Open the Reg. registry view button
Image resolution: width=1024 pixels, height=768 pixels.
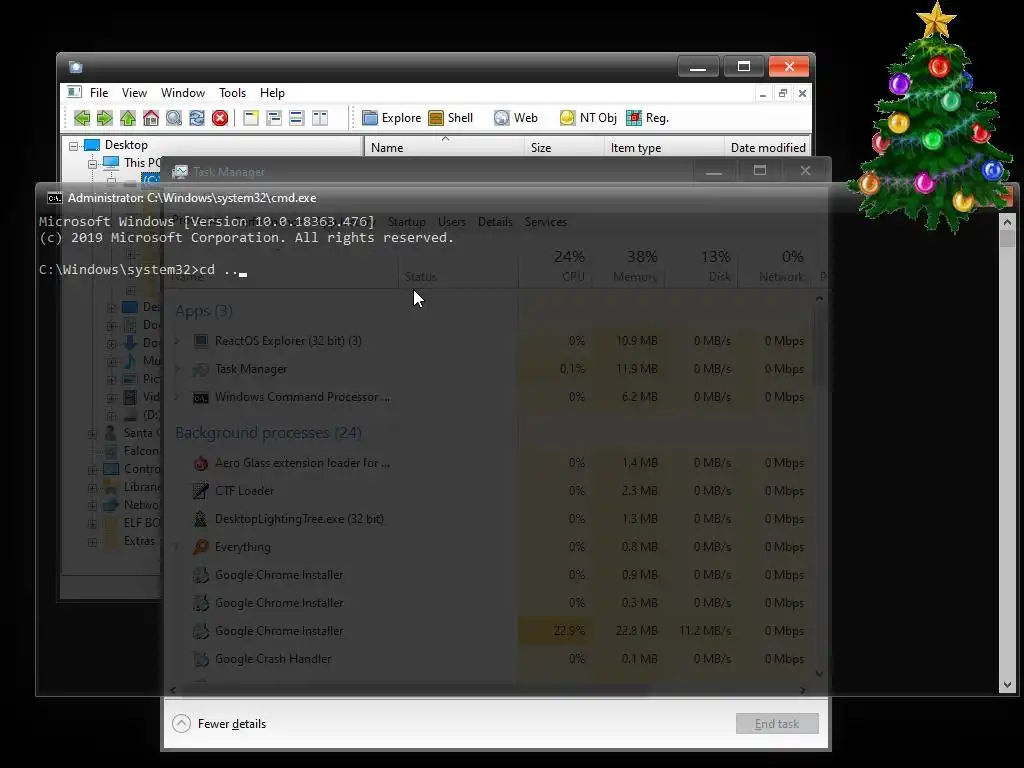click(x=647, y=118)
